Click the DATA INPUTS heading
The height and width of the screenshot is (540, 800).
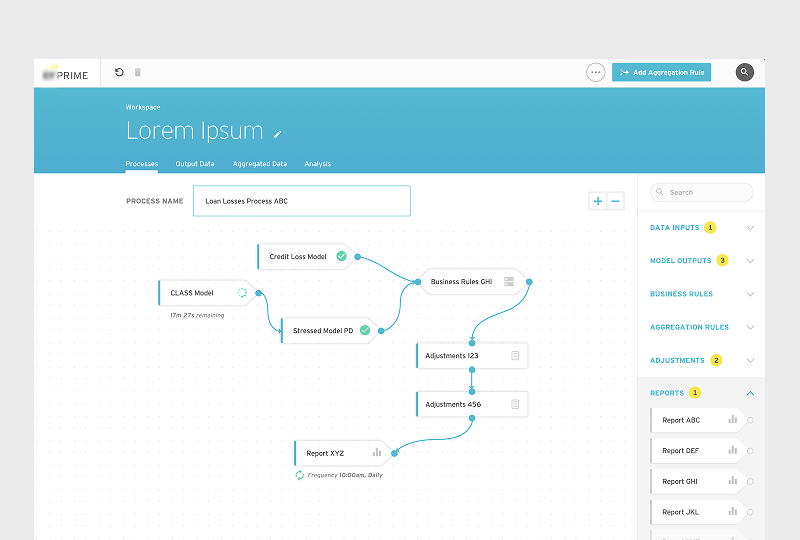pos(674,228)
